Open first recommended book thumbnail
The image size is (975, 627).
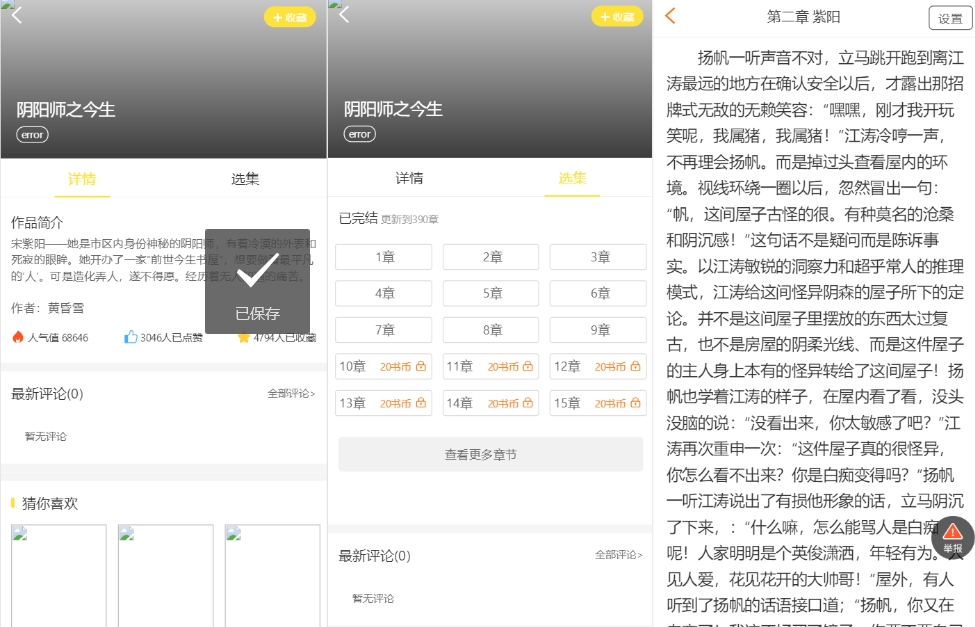[x=58, y=575]
